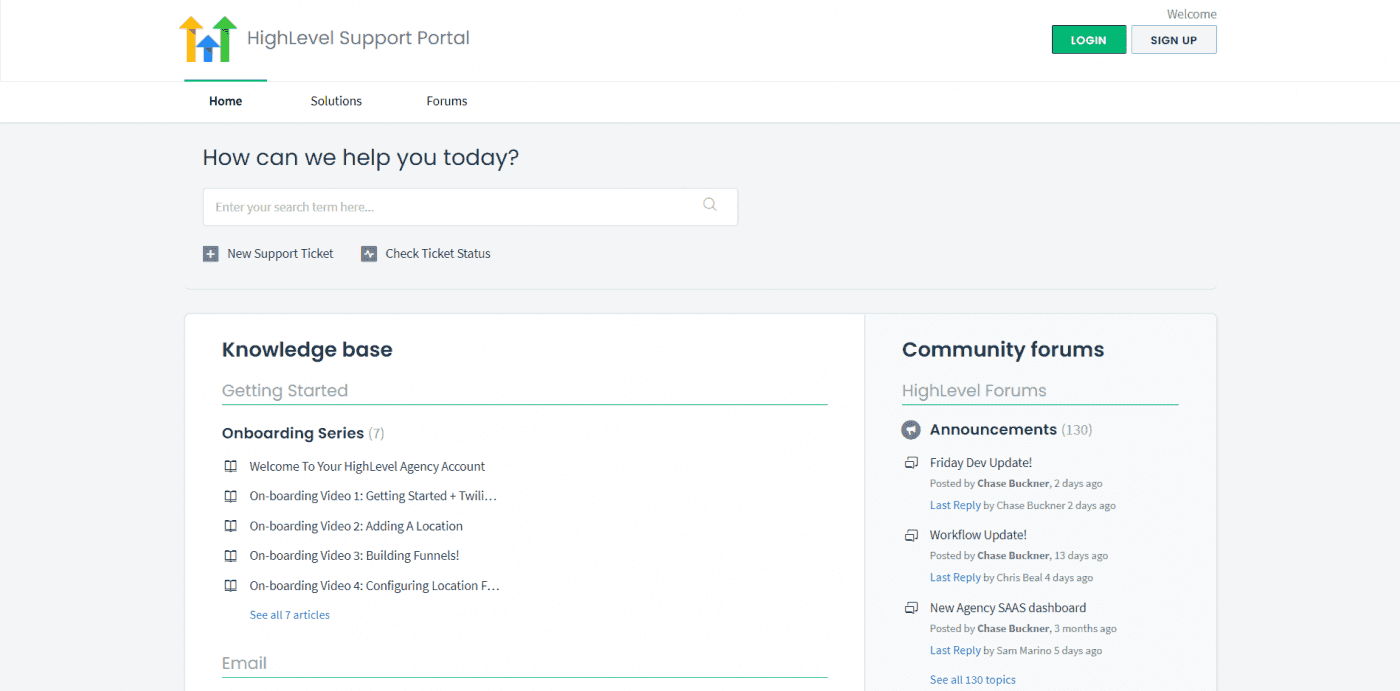1400x691 pixels.
Task: Open the New Agency SAAS dashboard topic
Action: tap(1008, 608)
